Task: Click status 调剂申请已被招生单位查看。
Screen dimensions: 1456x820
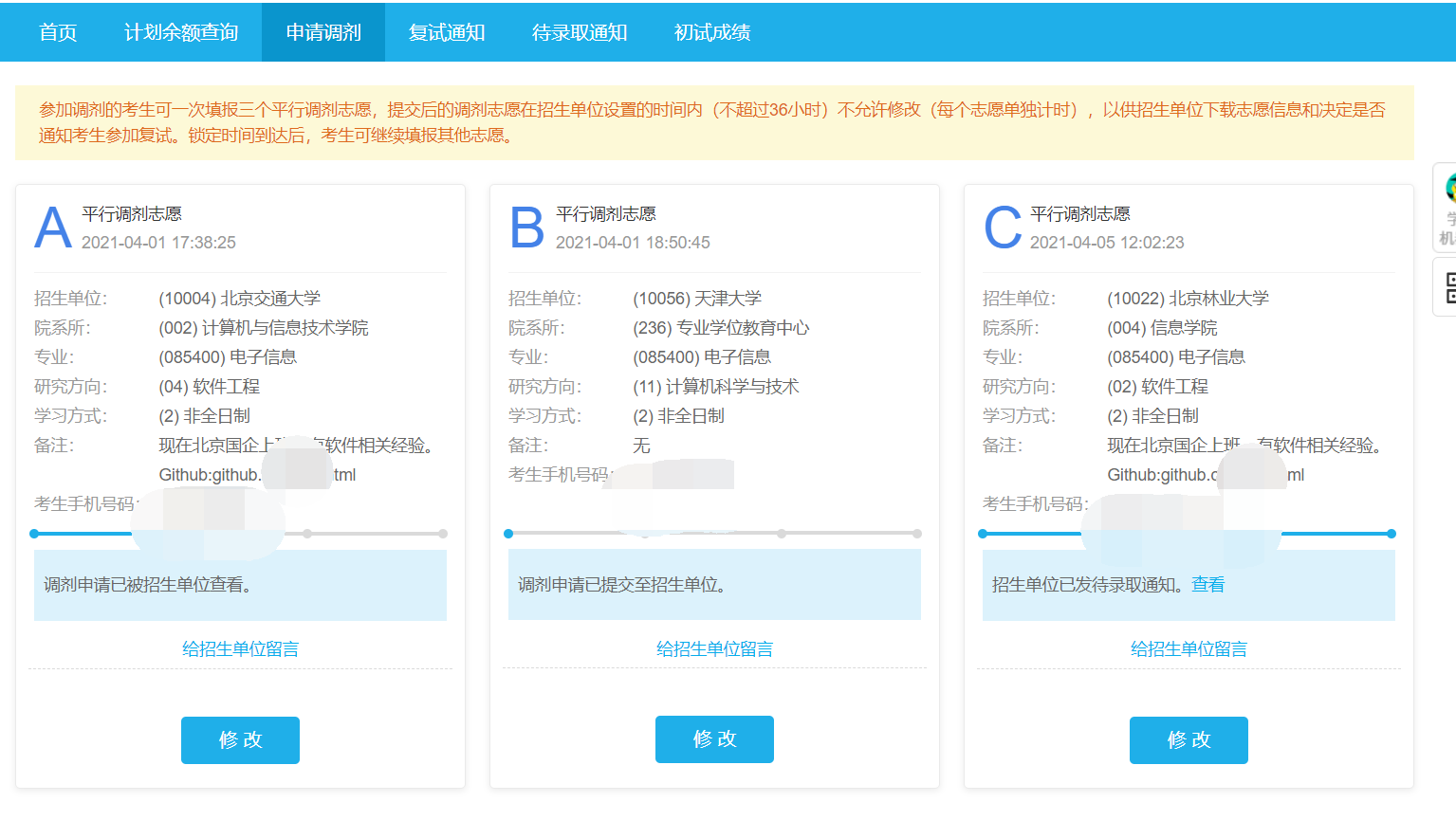Action: tap(148, 585)
